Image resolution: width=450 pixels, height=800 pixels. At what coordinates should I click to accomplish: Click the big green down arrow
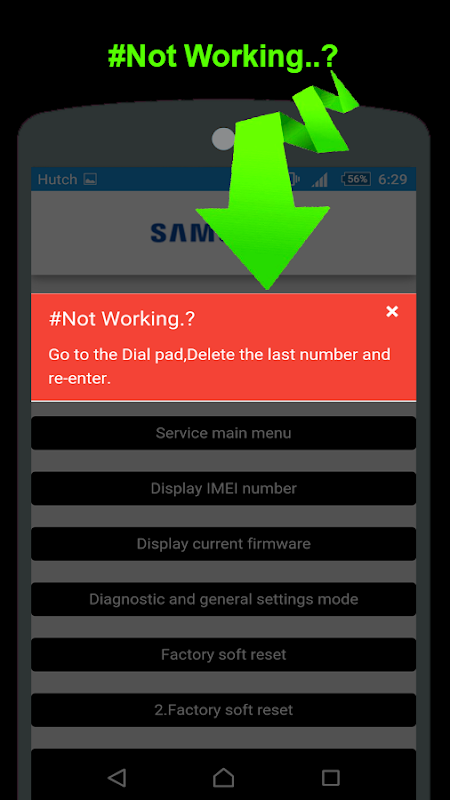tap(265, 199)
